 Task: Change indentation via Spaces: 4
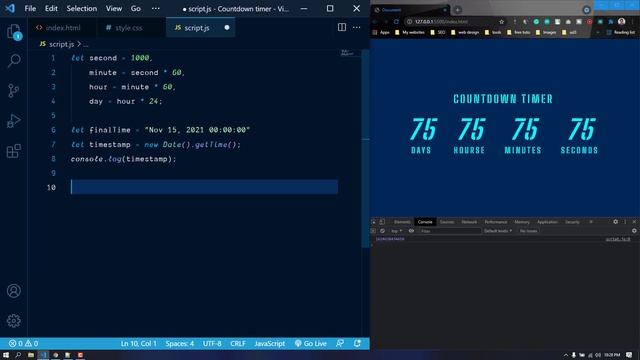(x=180, y=344)
